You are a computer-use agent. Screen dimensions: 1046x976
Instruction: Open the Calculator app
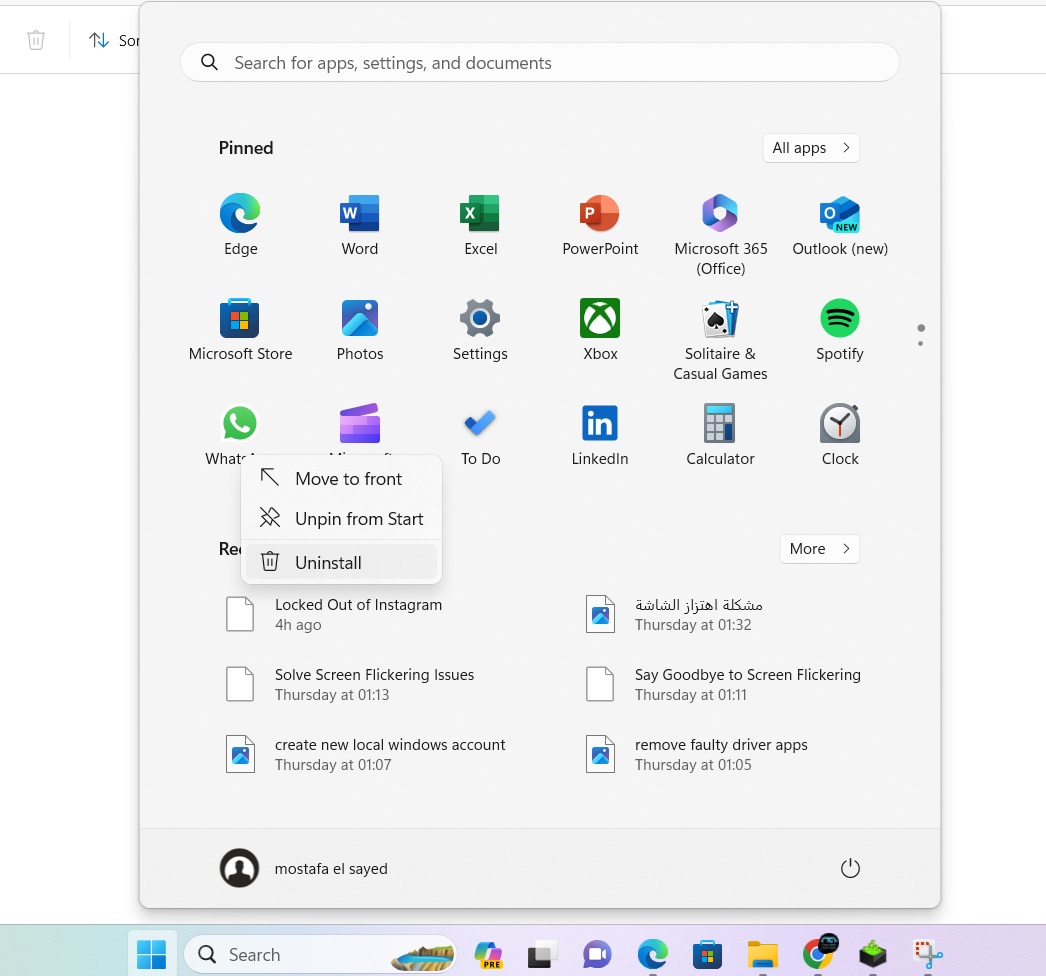tap(720, 435)
